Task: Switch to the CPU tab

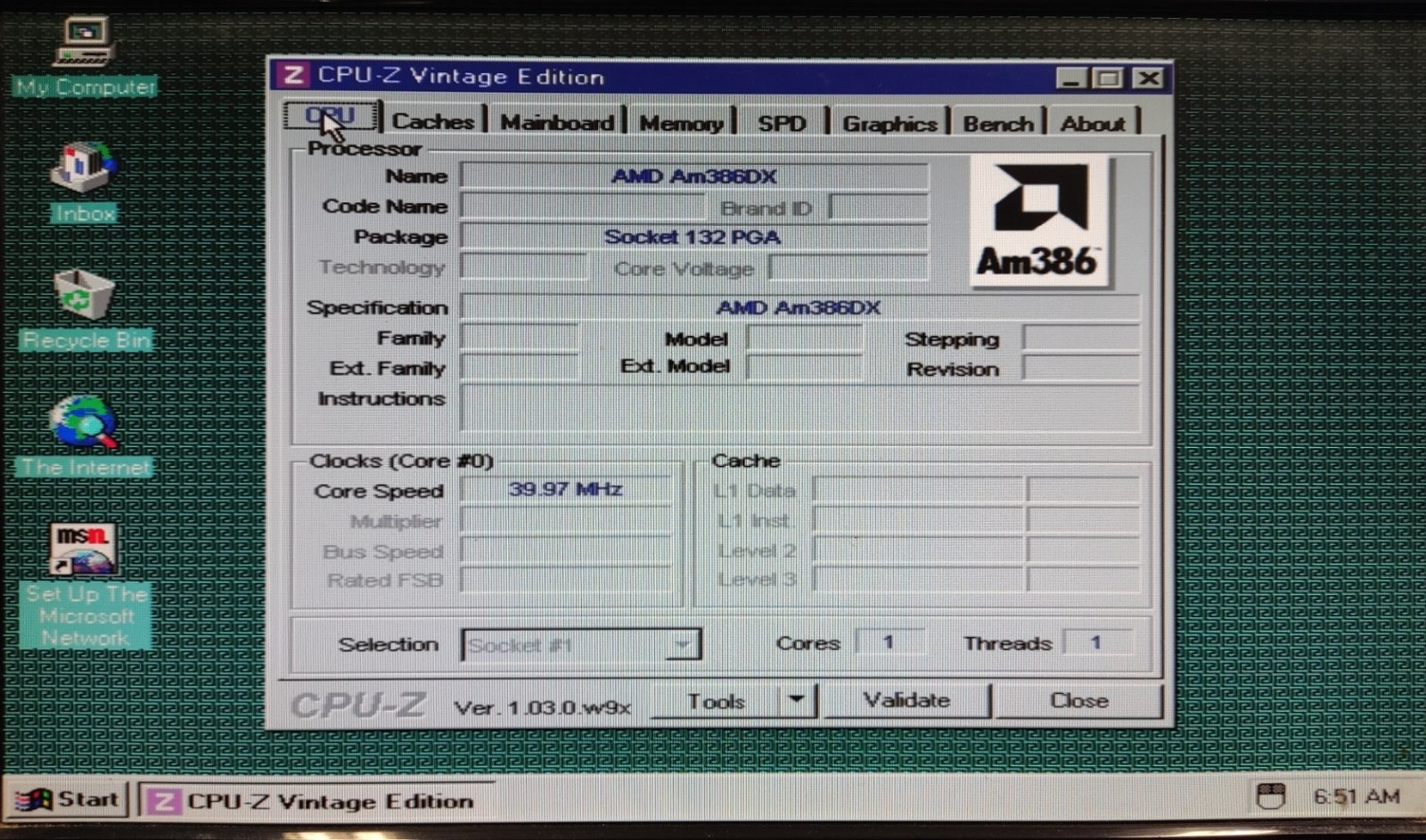Action: 331,117
